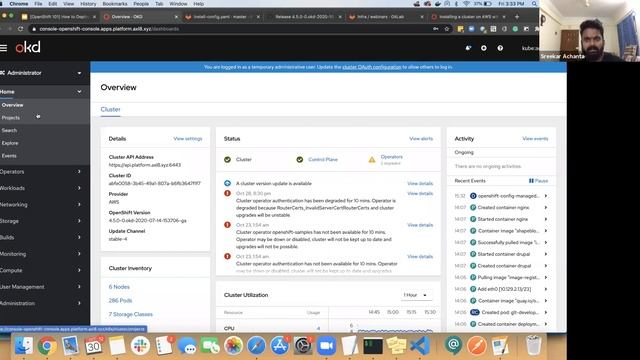
Task: Open 7 Storage Classes inventory link
Action: click(131, 314)
